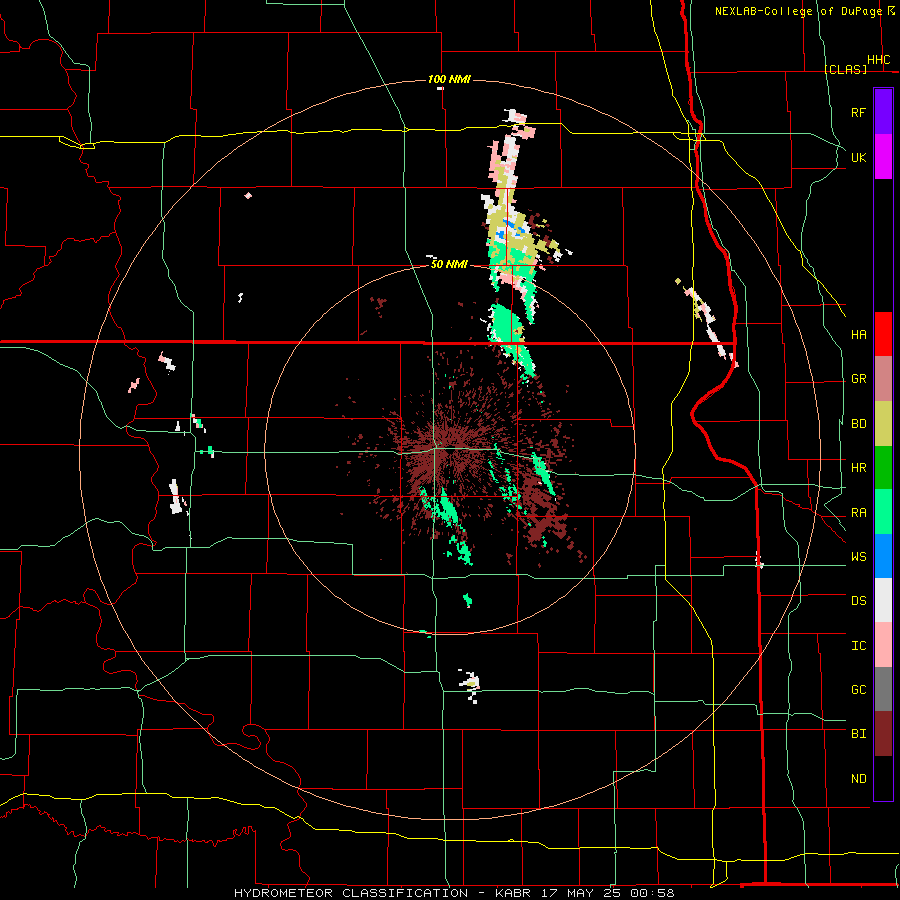This screenshot has width=900, height=900.
Task: Click the DS legend label
Action: tap(858, 601)
